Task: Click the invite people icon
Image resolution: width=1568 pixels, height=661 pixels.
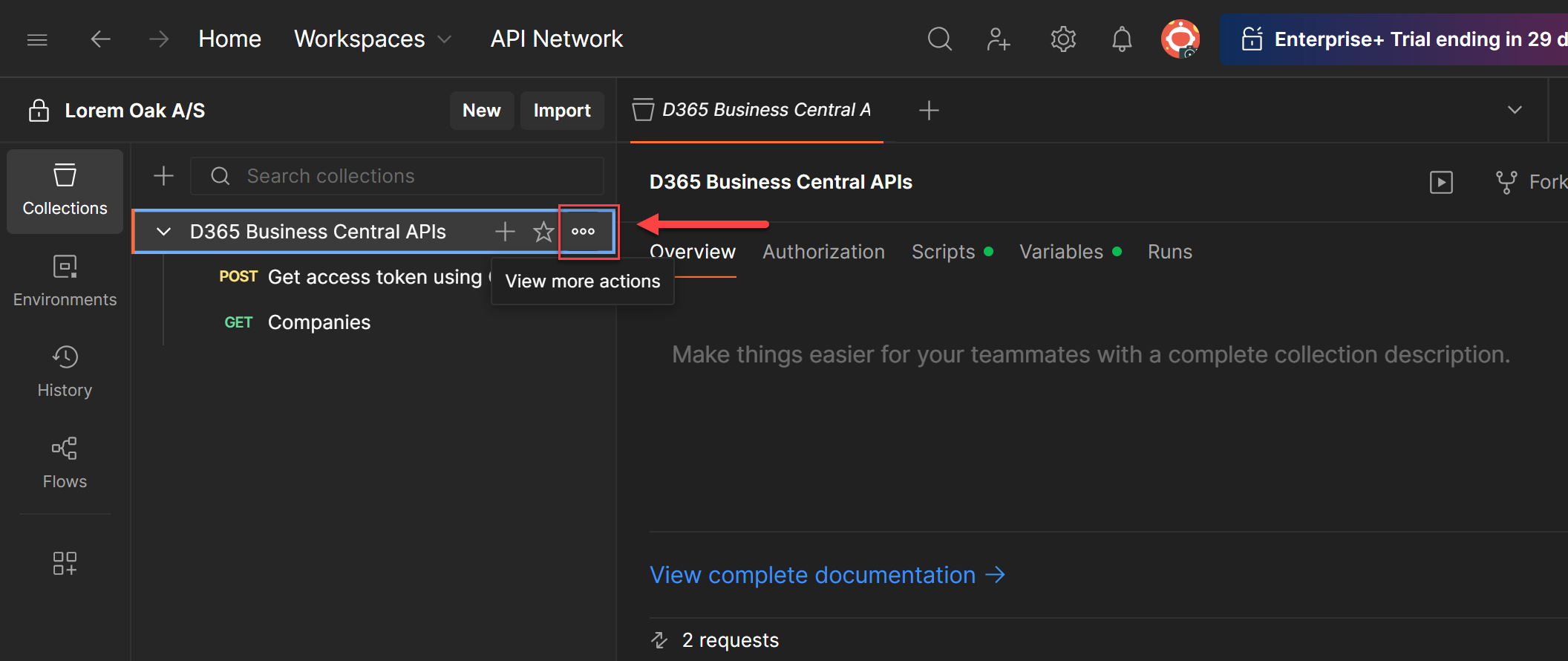Action: 999,39
